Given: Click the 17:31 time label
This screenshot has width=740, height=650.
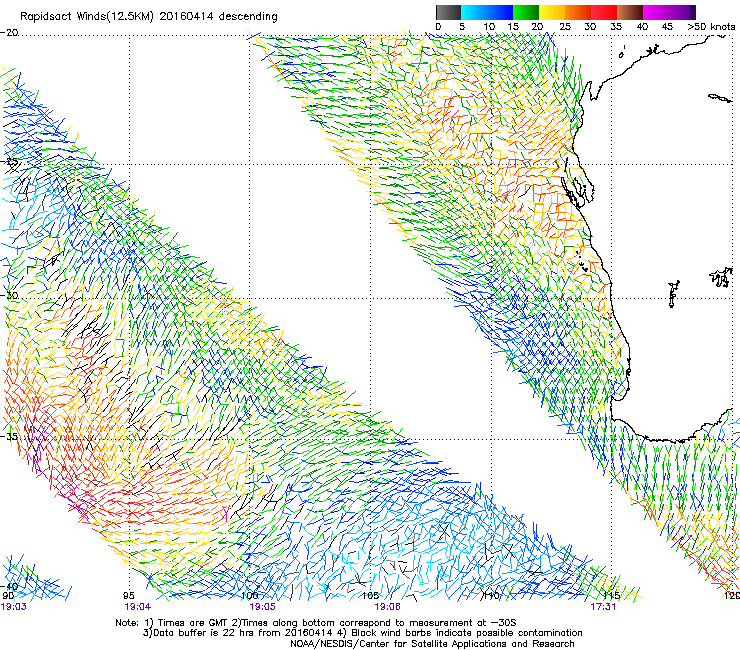Looking at the screenshot, I should click(603, 607).
